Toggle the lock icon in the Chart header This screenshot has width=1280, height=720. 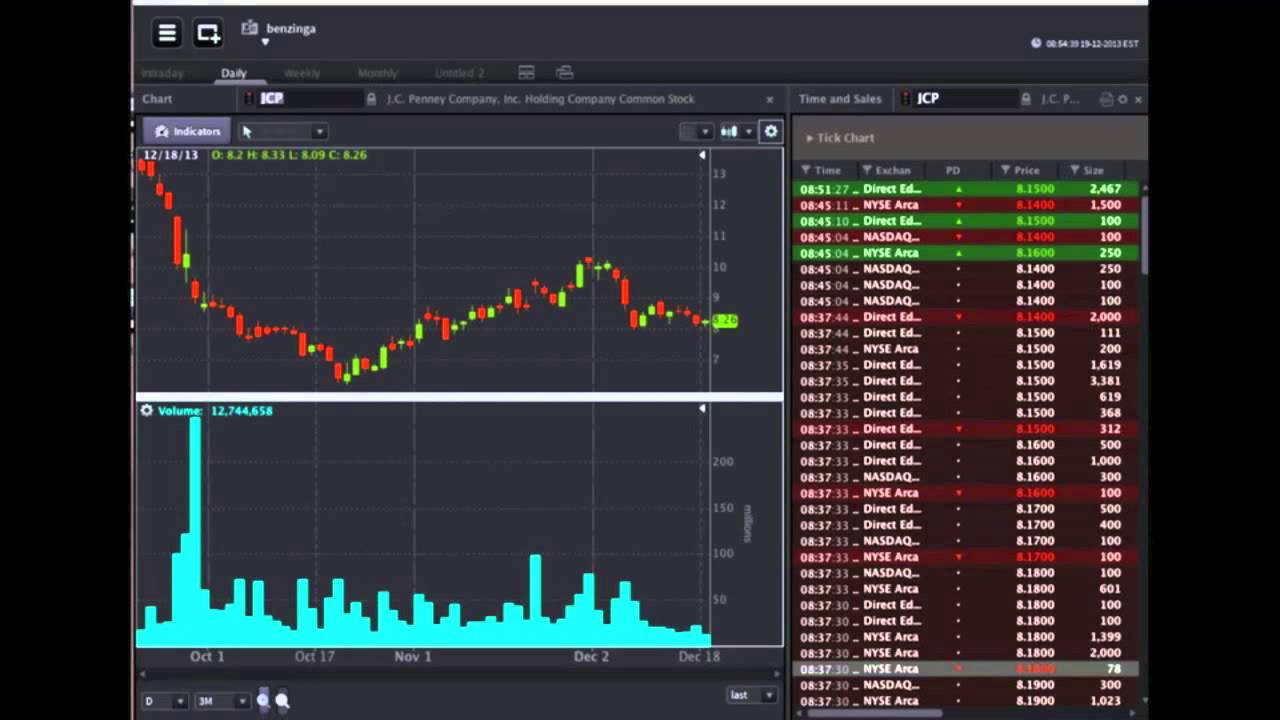(371, 99)
